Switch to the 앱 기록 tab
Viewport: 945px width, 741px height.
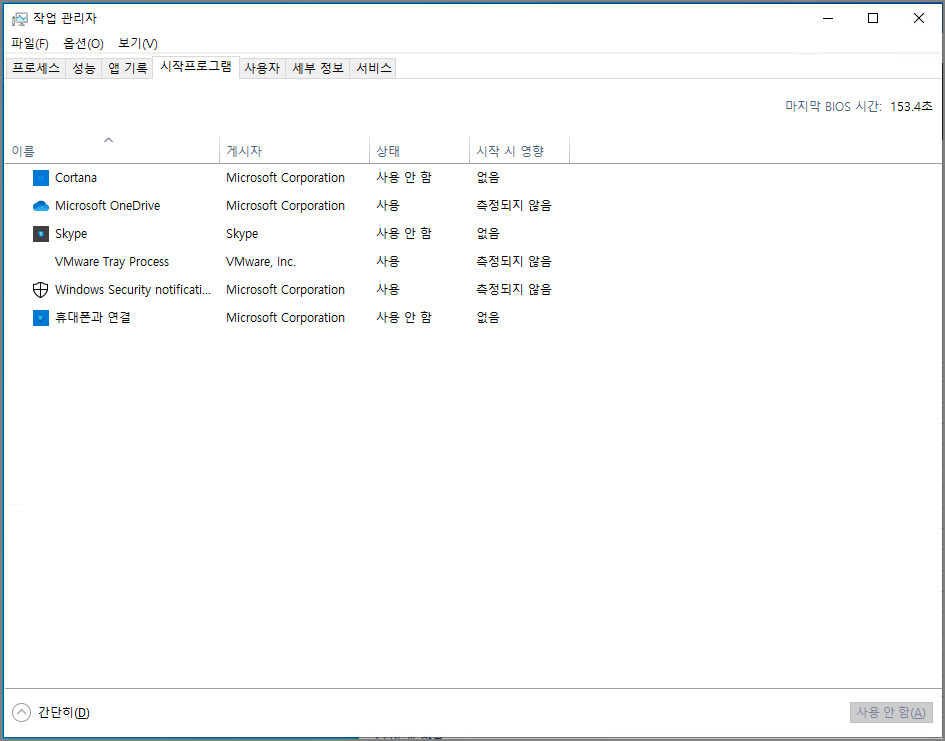(x=128, y=68)
